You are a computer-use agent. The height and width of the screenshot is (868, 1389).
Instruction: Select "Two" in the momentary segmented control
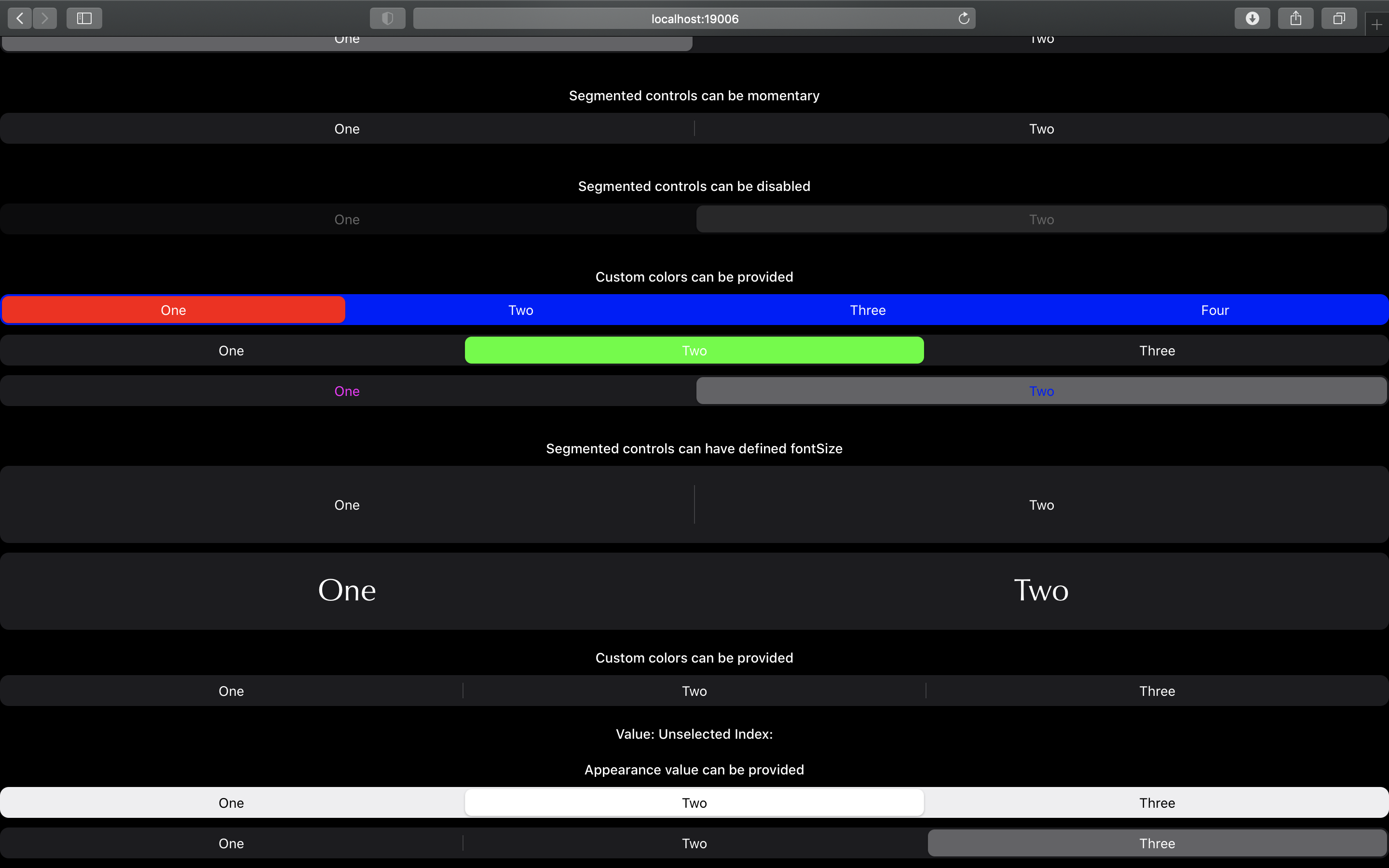1041,129
